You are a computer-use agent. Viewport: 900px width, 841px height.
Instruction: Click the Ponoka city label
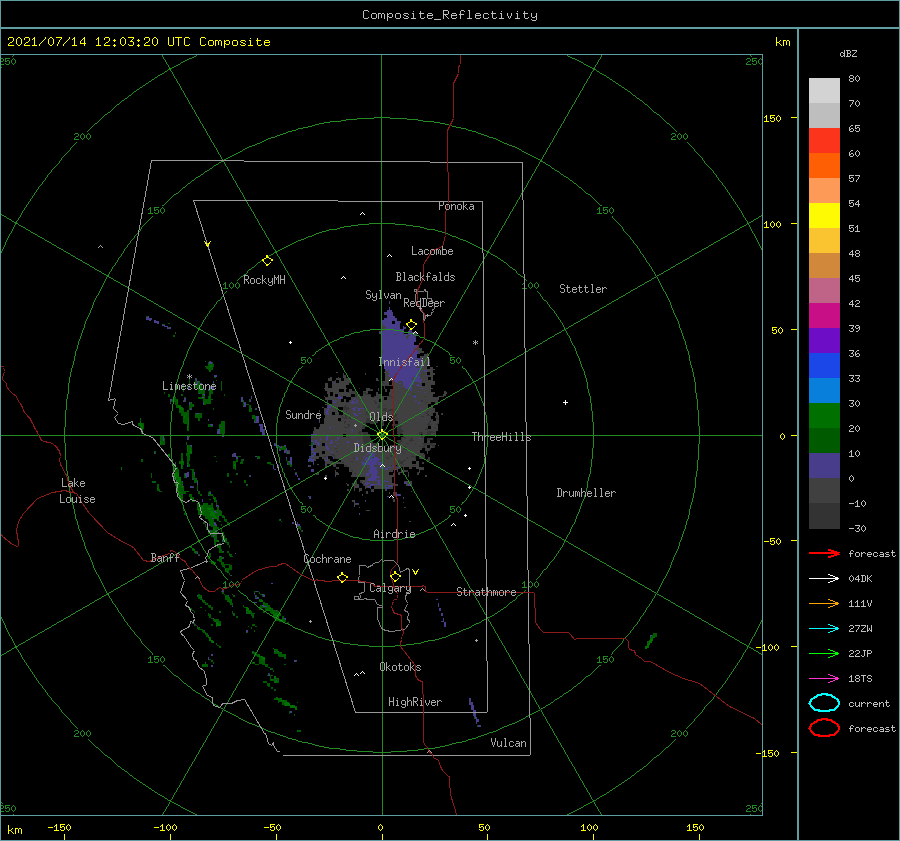coord(456,206)
